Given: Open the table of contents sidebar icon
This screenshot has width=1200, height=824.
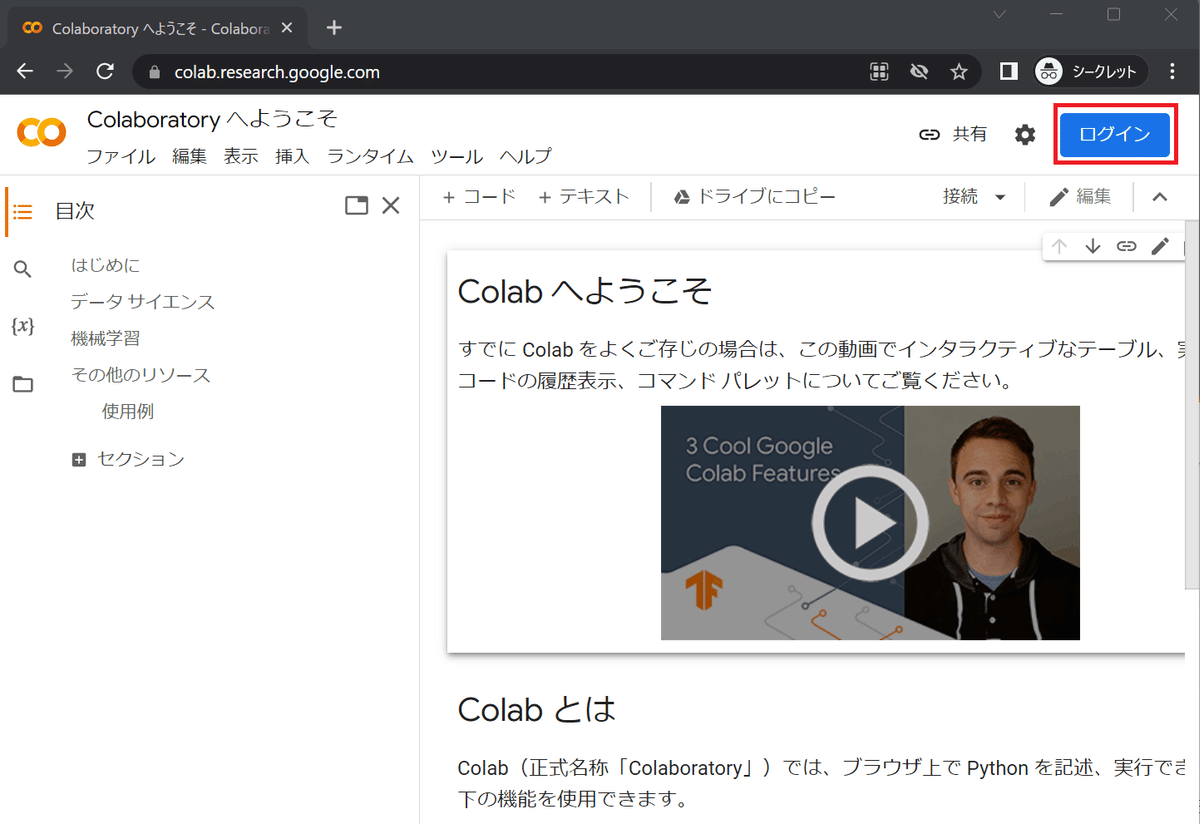Looking at the screenshot, I should (22, 211).
